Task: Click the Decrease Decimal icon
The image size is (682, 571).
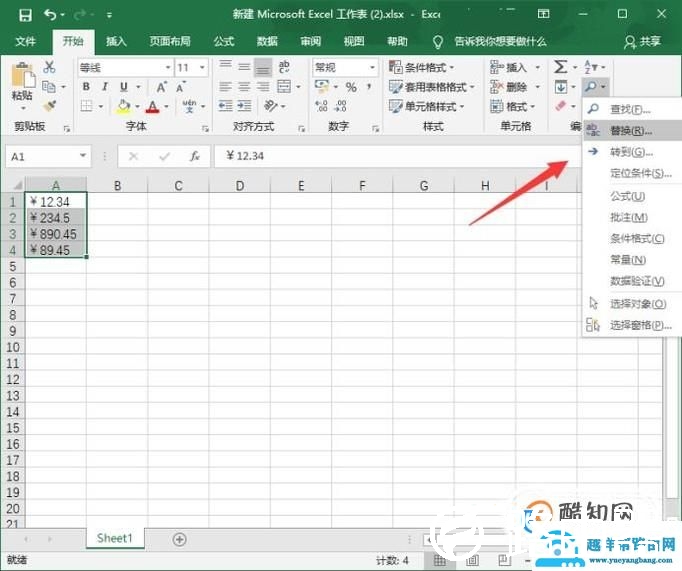Action: (x=341, y=106)
